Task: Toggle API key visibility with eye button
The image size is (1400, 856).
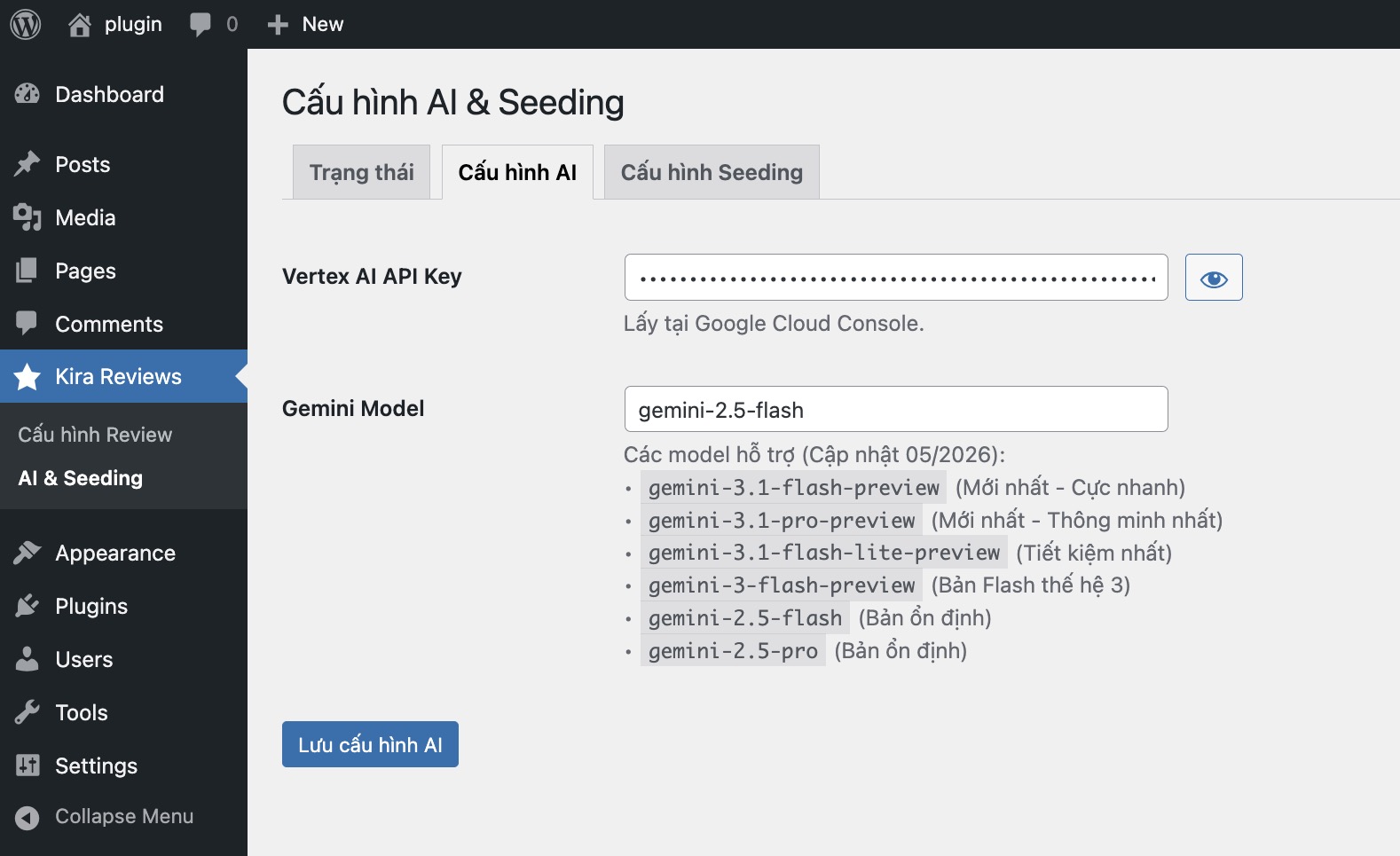Action: (1214, 278)
